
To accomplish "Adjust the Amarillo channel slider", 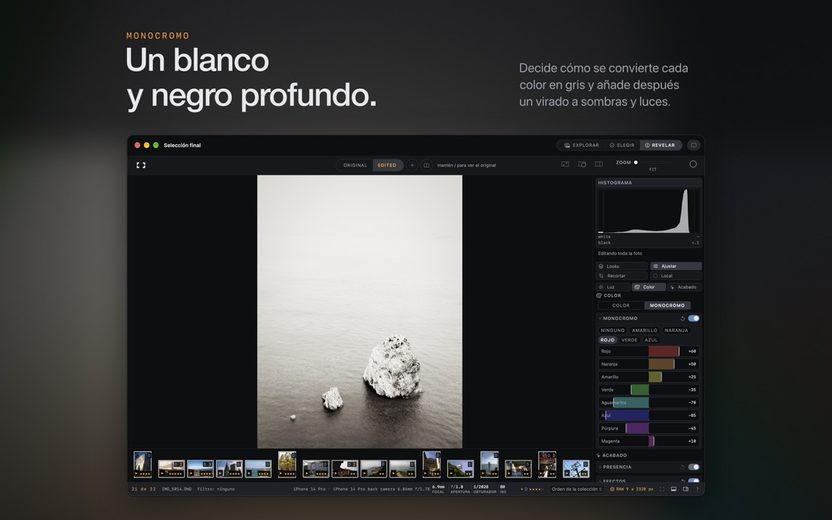I will (648, 377).
